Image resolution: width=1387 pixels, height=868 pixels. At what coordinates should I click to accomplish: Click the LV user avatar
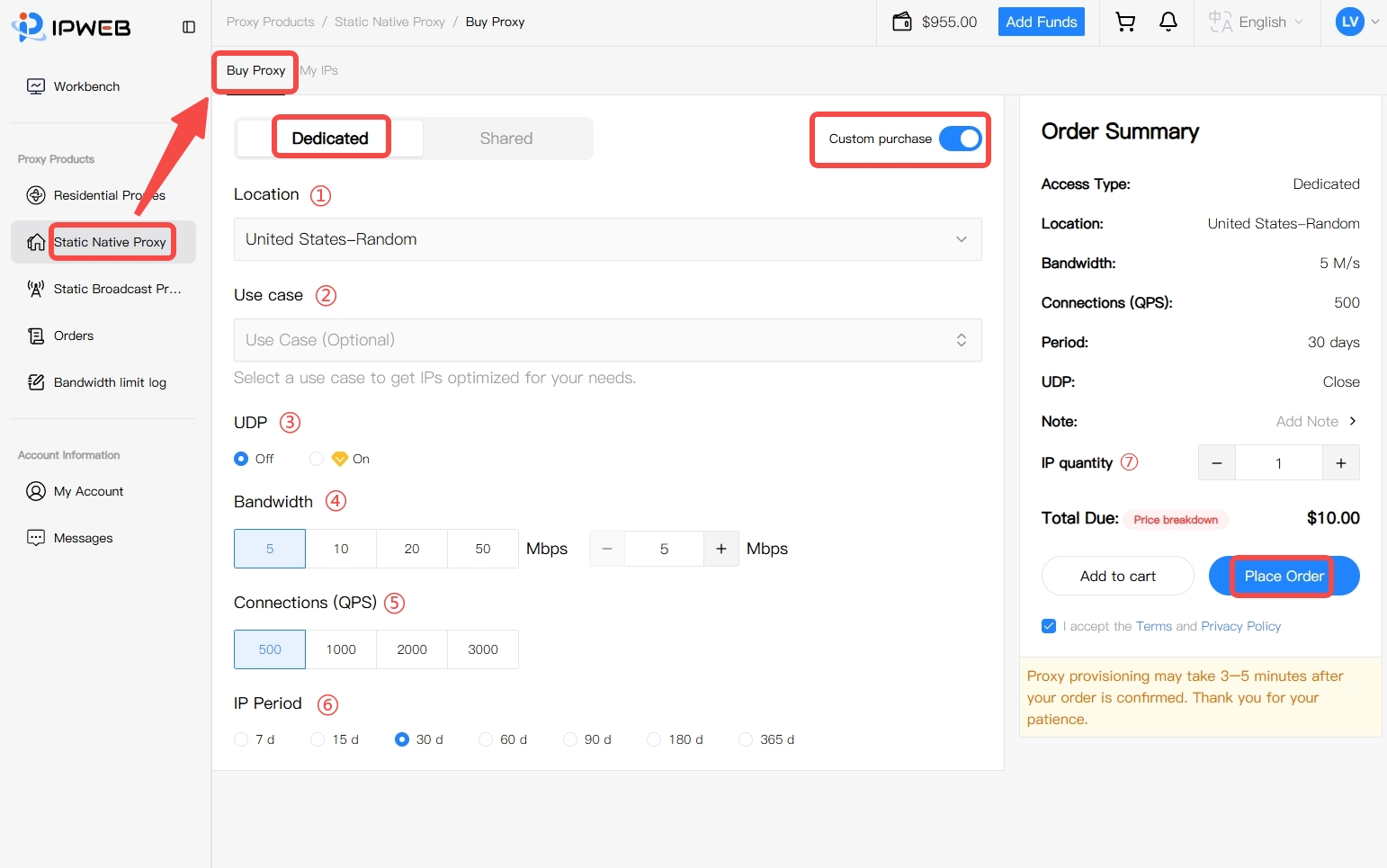click(1350, 22)
